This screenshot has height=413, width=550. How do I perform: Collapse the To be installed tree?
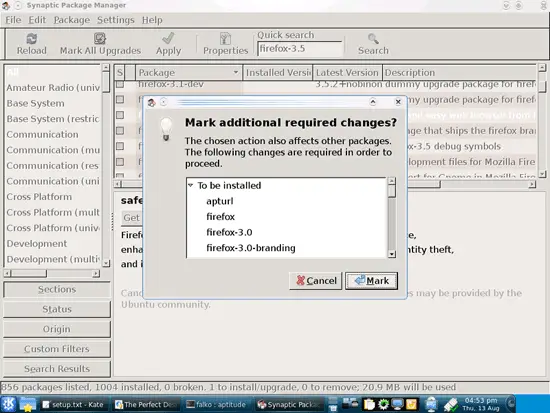point(190,185)
